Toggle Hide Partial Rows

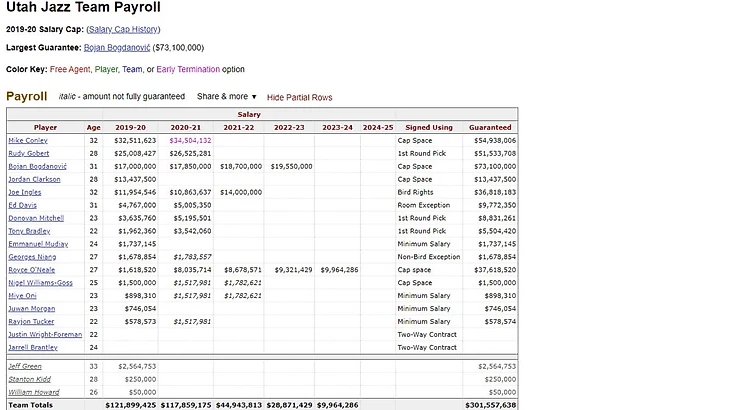click(x=299, y=97)
